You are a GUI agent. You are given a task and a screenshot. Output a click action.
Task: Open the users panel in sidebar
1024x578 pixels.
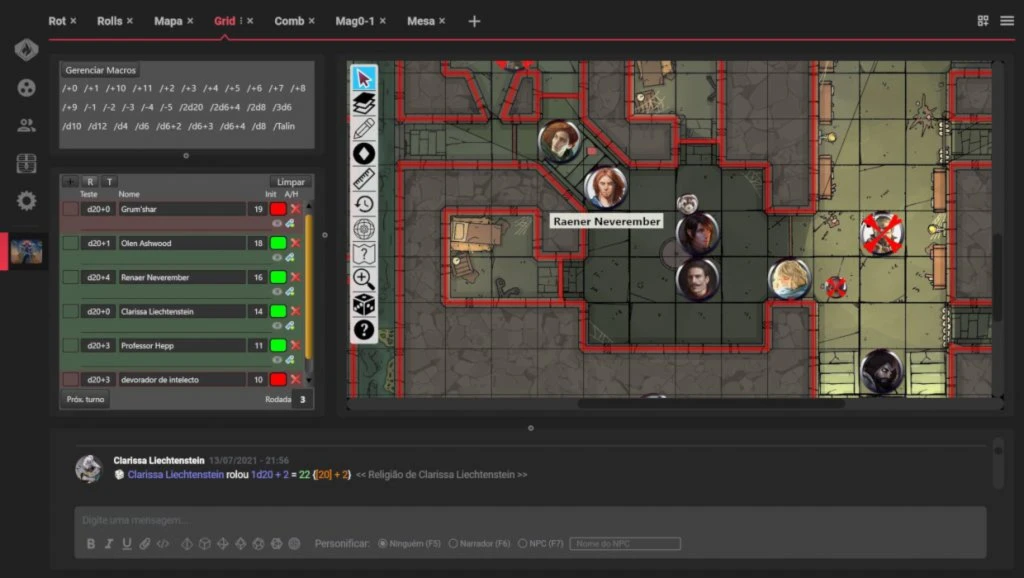click(x=26, y=125)
